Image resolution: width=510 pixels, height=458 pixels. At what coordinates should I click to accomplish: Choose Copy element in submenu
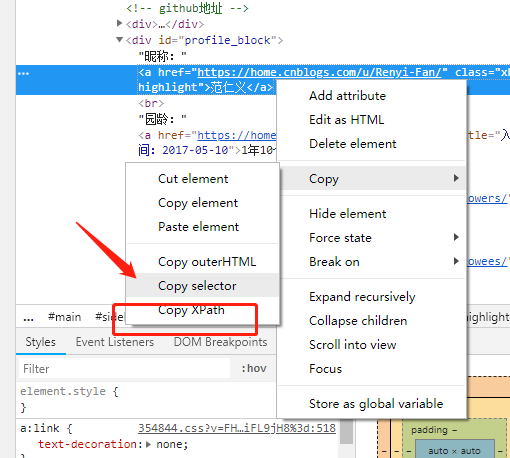pos(198,203)
